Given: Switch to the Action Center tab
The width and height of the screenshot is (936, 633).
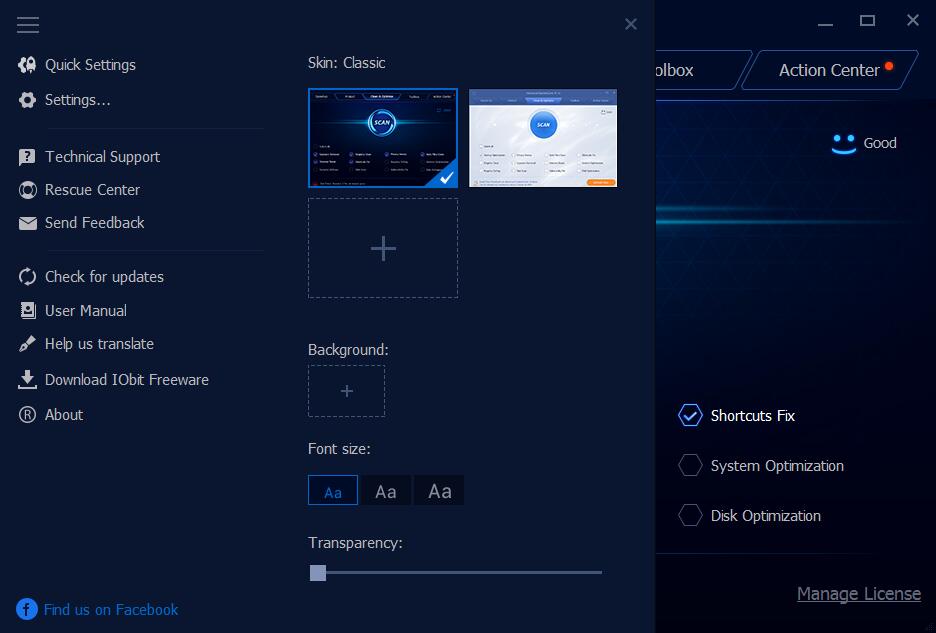Looking at the screenshot, I should click(829, 70).
